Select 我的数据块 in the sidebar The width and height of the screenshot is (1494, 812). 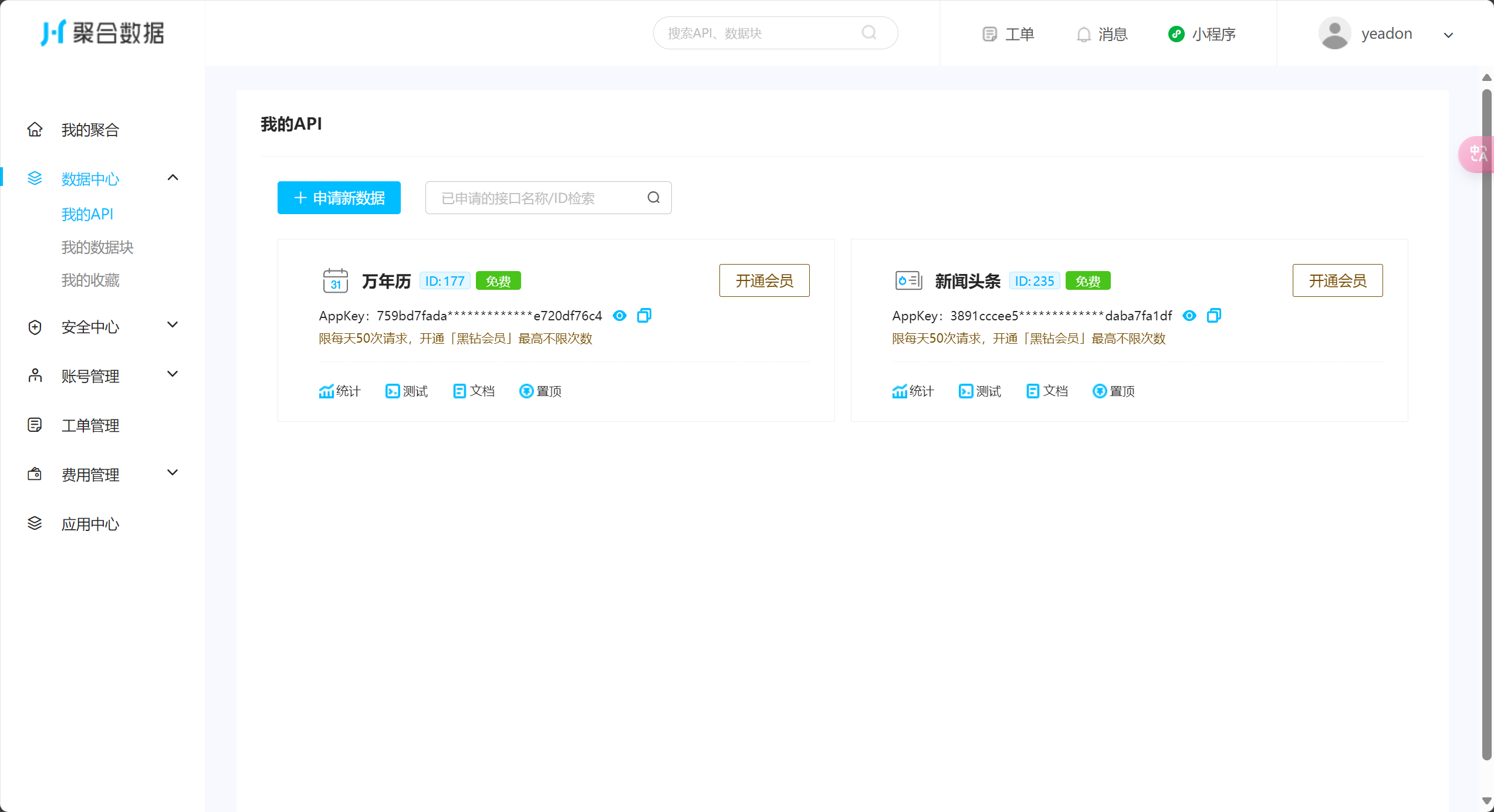coord(97,248)
